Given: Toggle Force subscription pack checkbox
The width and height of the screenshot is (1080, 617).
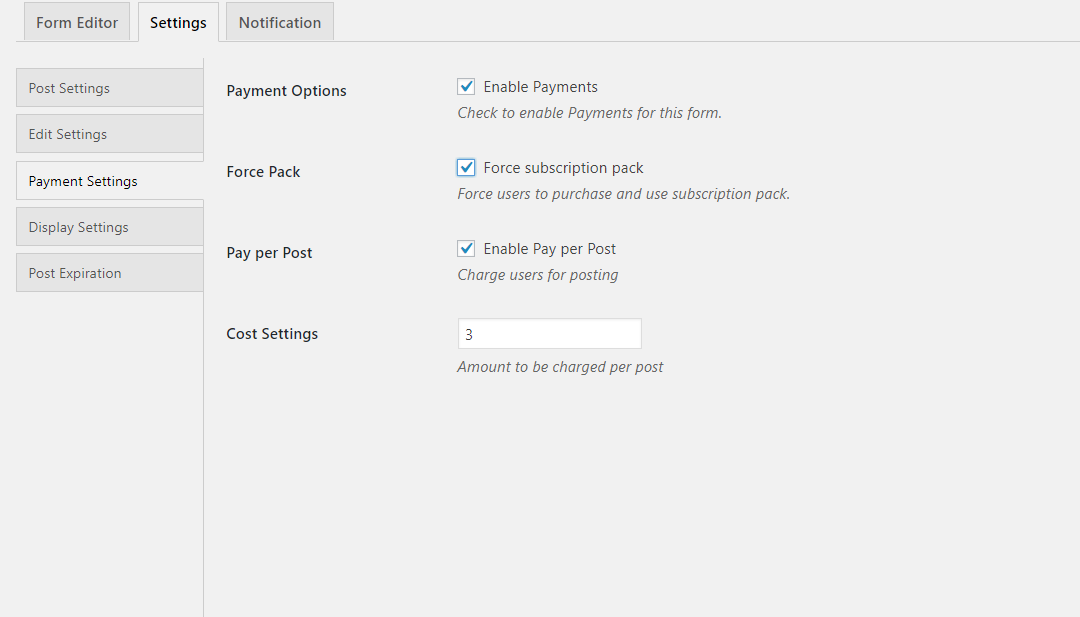Looking at the screenshot, I should [x=466, y=168].
